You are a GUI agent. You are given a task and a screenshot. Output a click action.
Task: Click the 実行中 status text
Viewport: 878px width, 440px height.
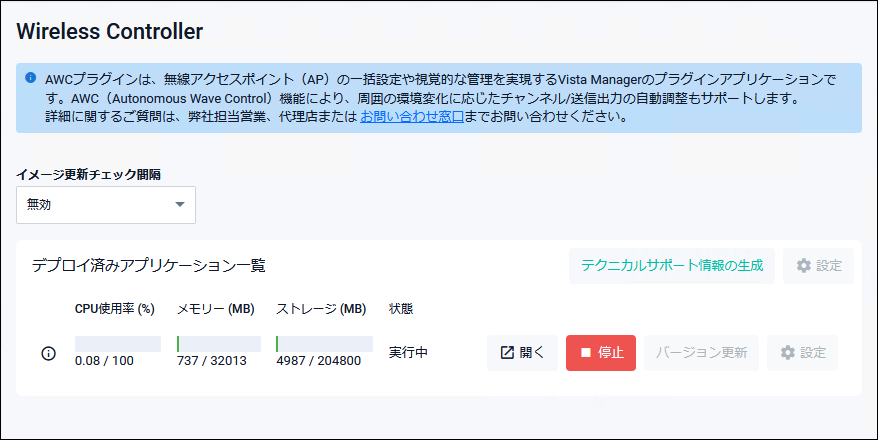coord(408,352)
